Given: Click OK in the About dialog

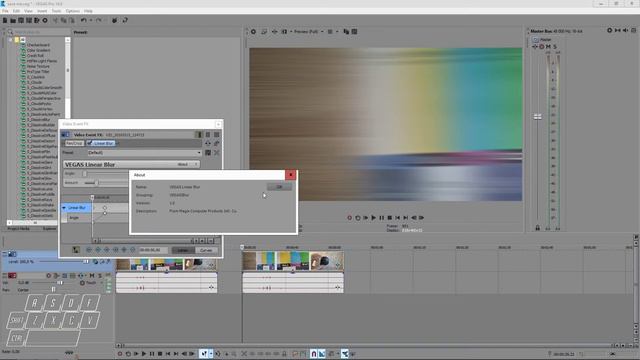Looking at the screenshot, I should [279, 187].
